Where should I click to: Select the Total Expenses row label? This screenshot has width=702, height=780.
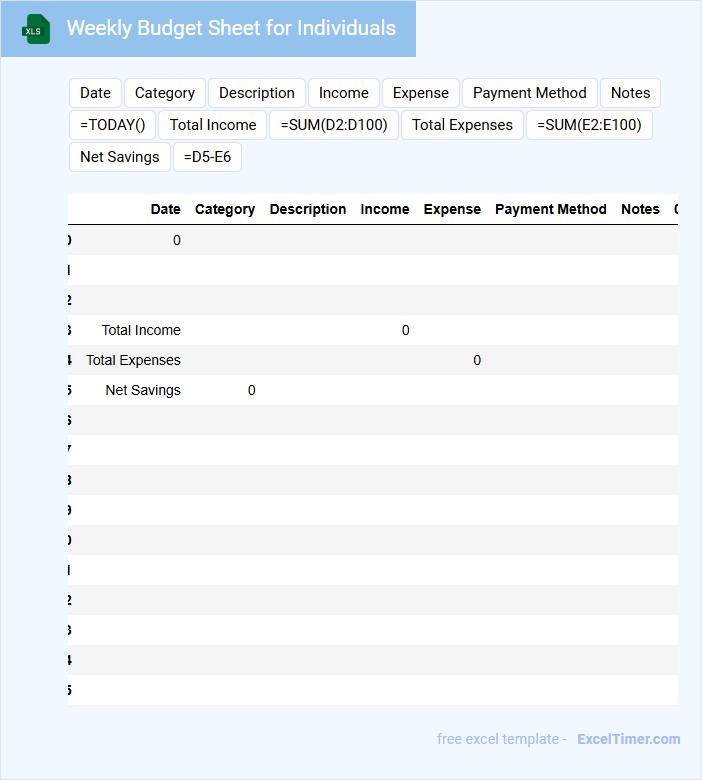(133, 360)
